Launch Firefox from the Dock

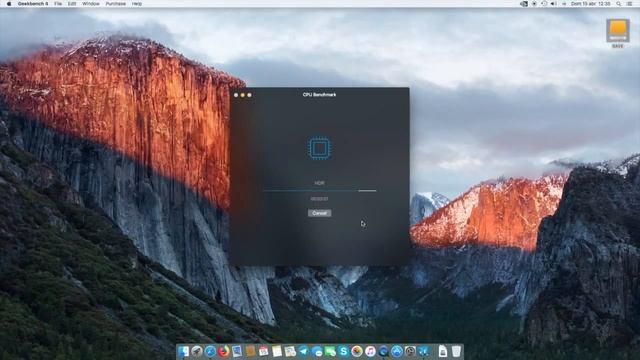(224, 351)
